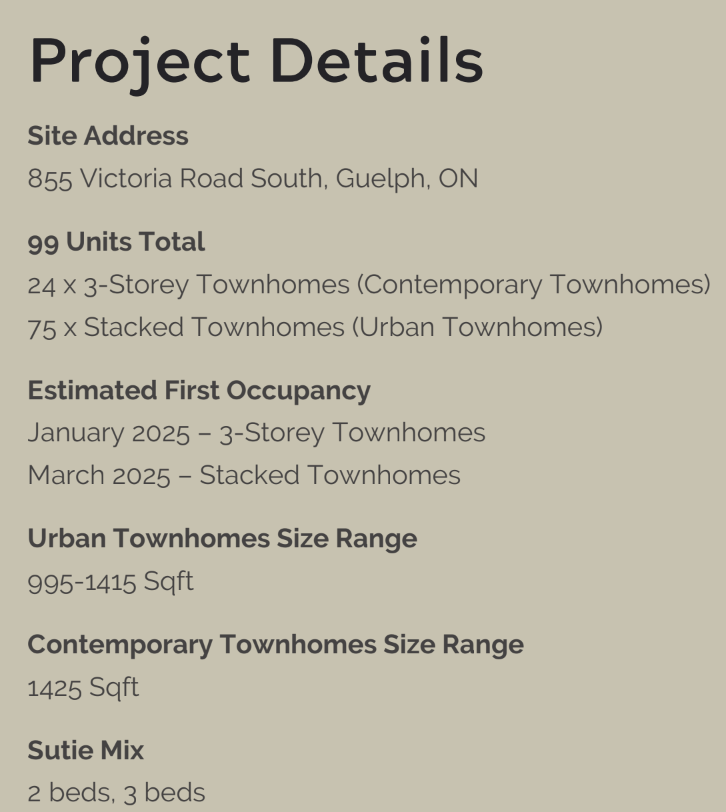Click the (Contemporary Townhomes) parenthetical text
Viewport: 726px width, 812px height.
coord(534,285)
